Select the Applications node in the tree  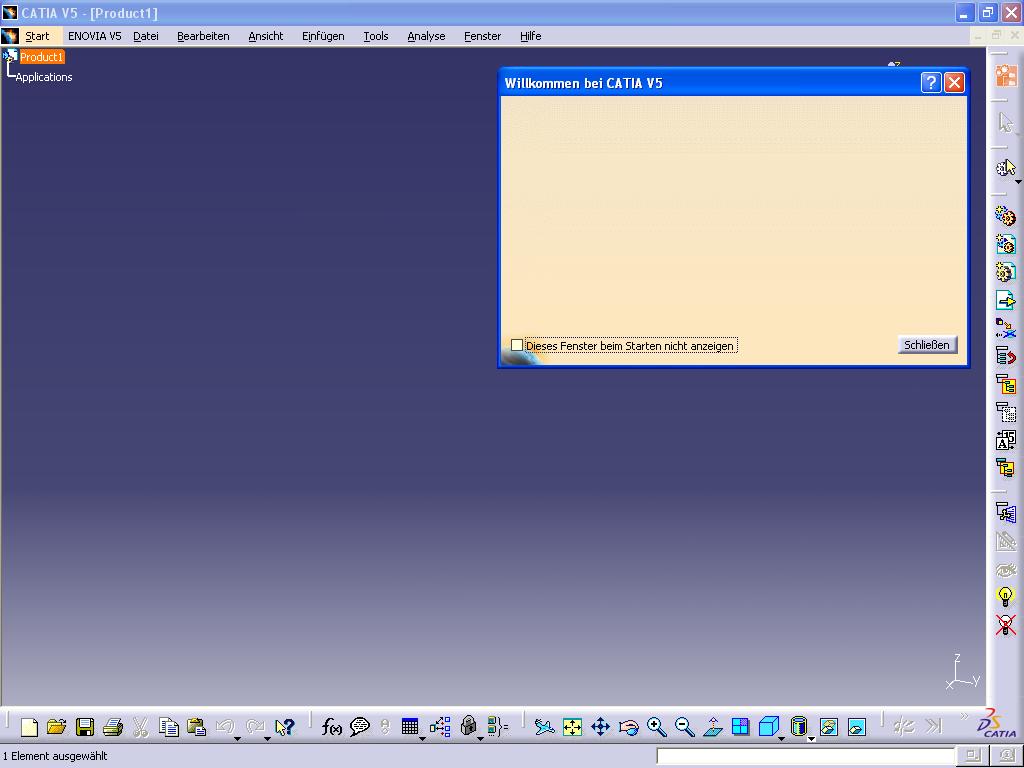pos(44,77)
